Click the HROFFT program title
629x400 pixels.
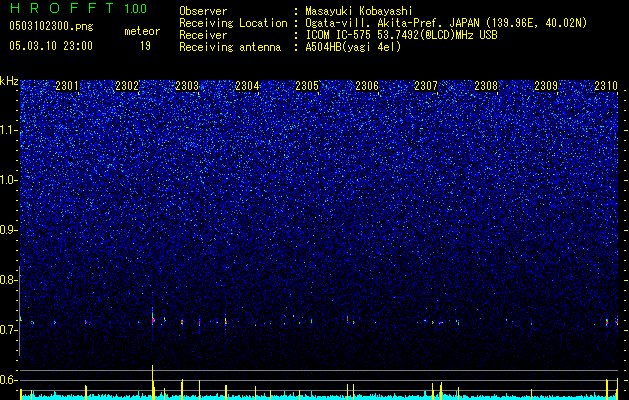click(x=63, y=8)
